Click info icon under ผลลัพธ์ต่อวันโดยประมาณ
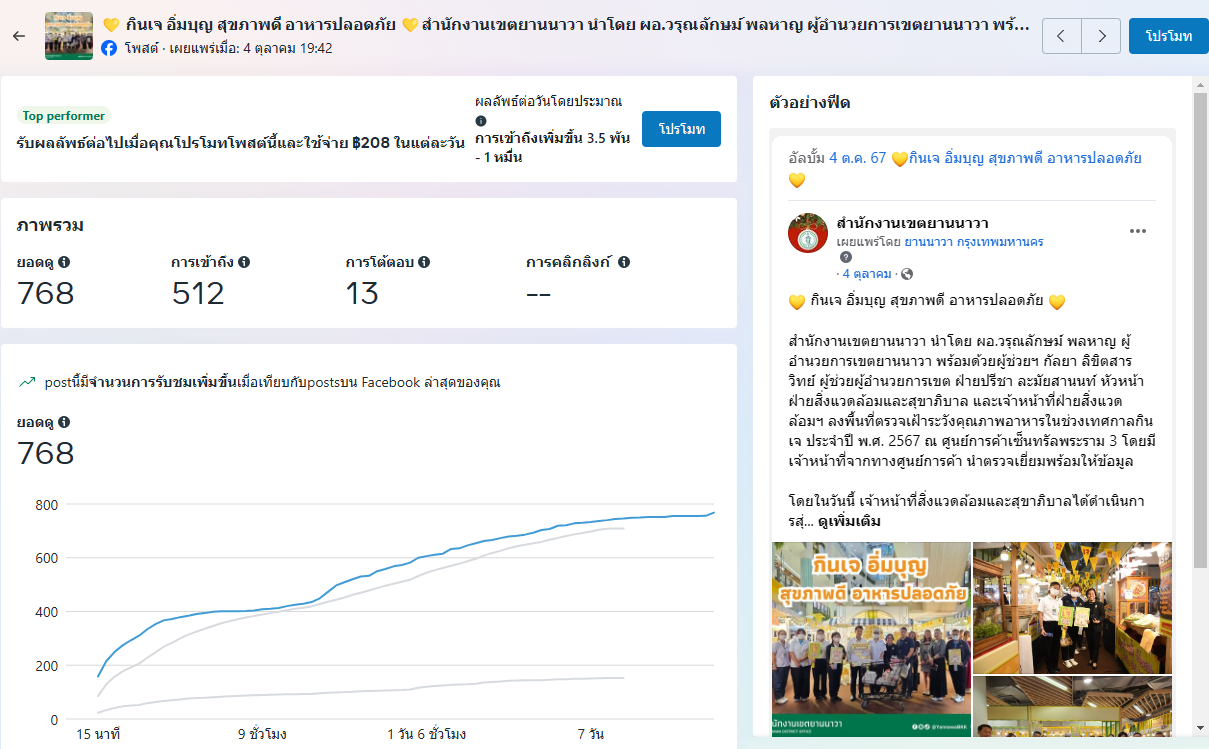 (x=481, y=120)
